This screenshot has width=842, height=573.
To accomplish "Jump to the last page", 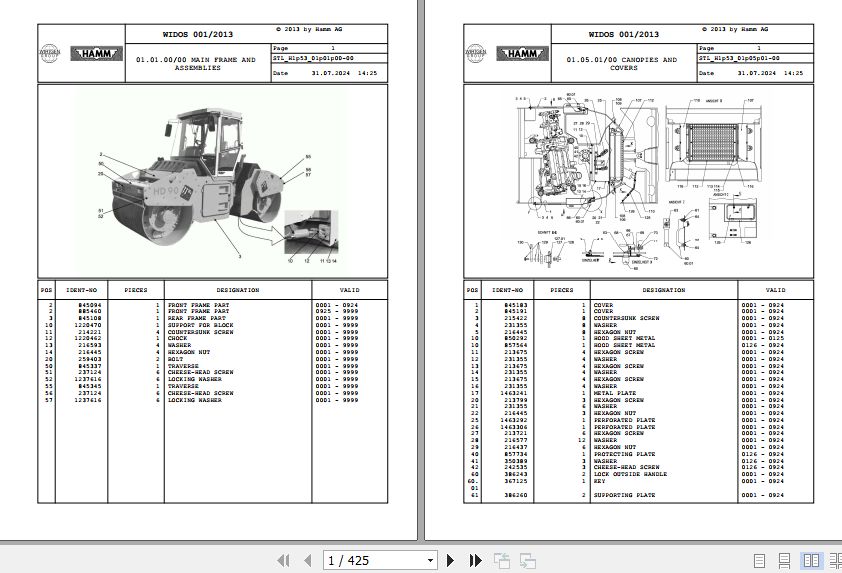I will pyautogui.click(x=475, y=561).
